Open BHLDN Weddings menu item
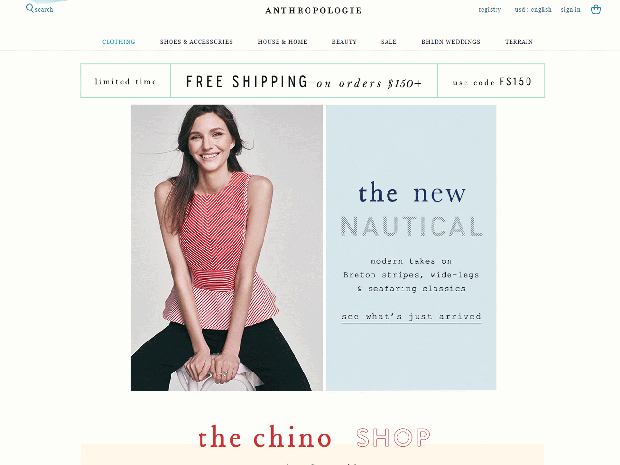 pyautogui.click(x=451, y=42)
